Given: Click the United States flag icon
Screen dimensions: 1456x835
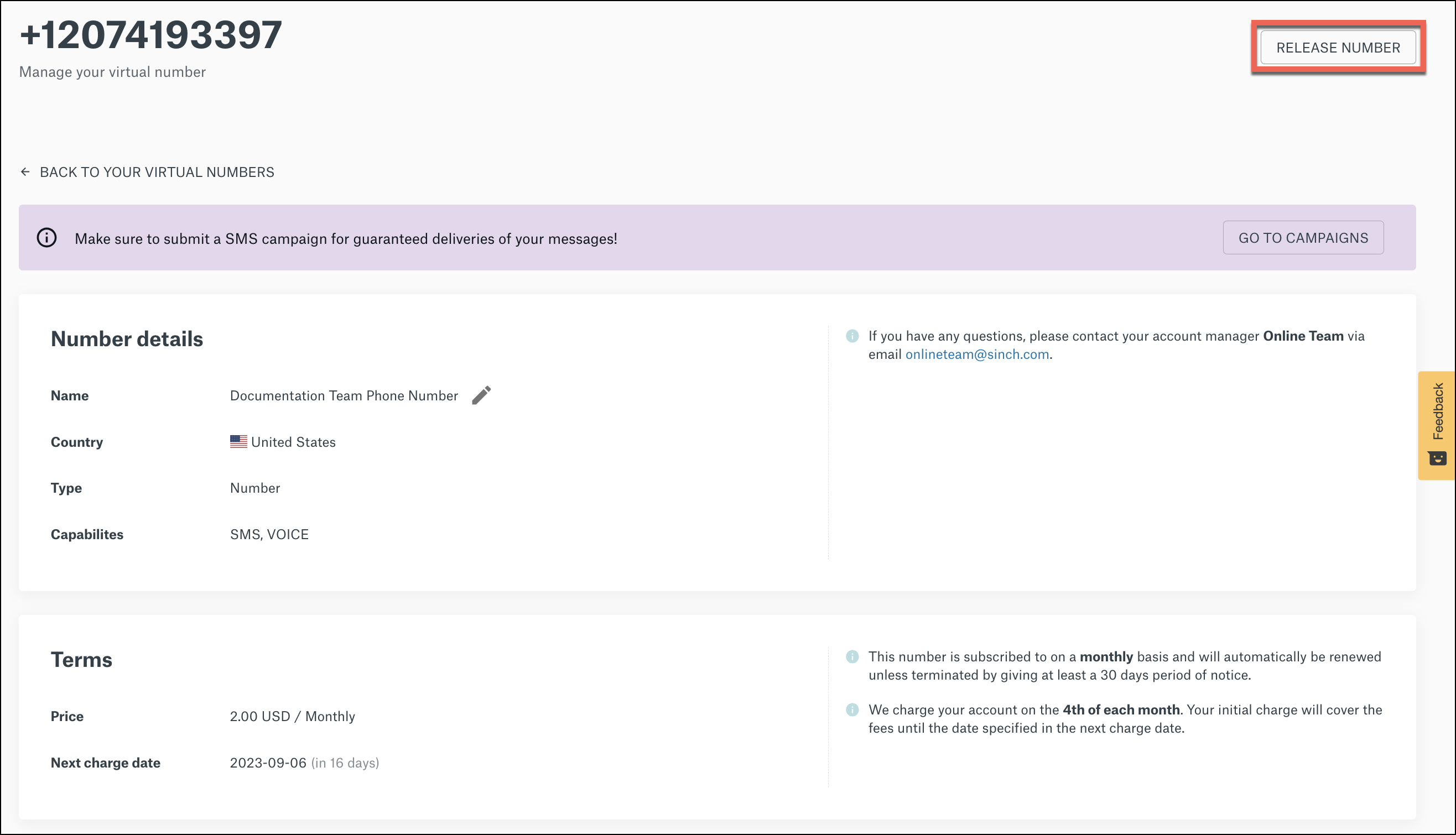Looking at the screenshot, I should click(238, 442).
